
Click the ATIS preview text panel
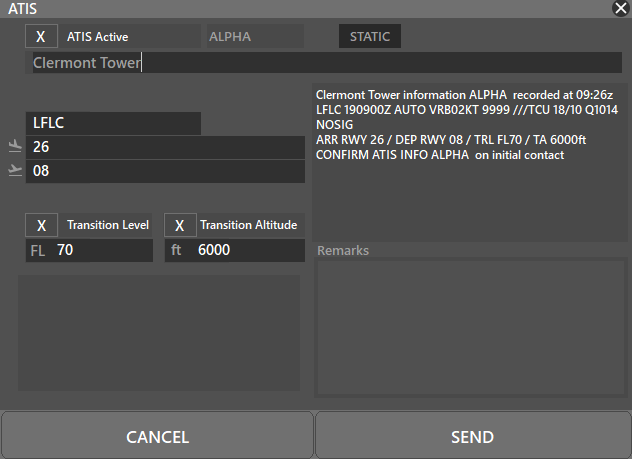pyautogui.click(x=470, y=162)
